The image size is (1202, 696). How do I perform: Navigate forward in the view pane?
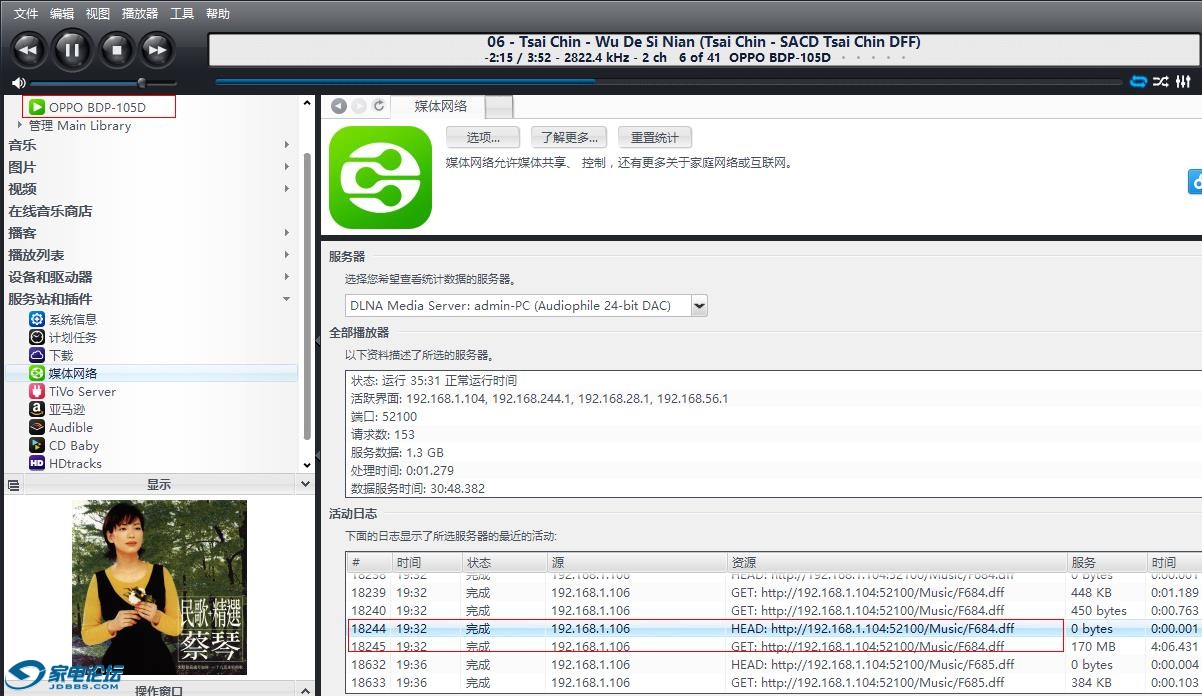358,106
